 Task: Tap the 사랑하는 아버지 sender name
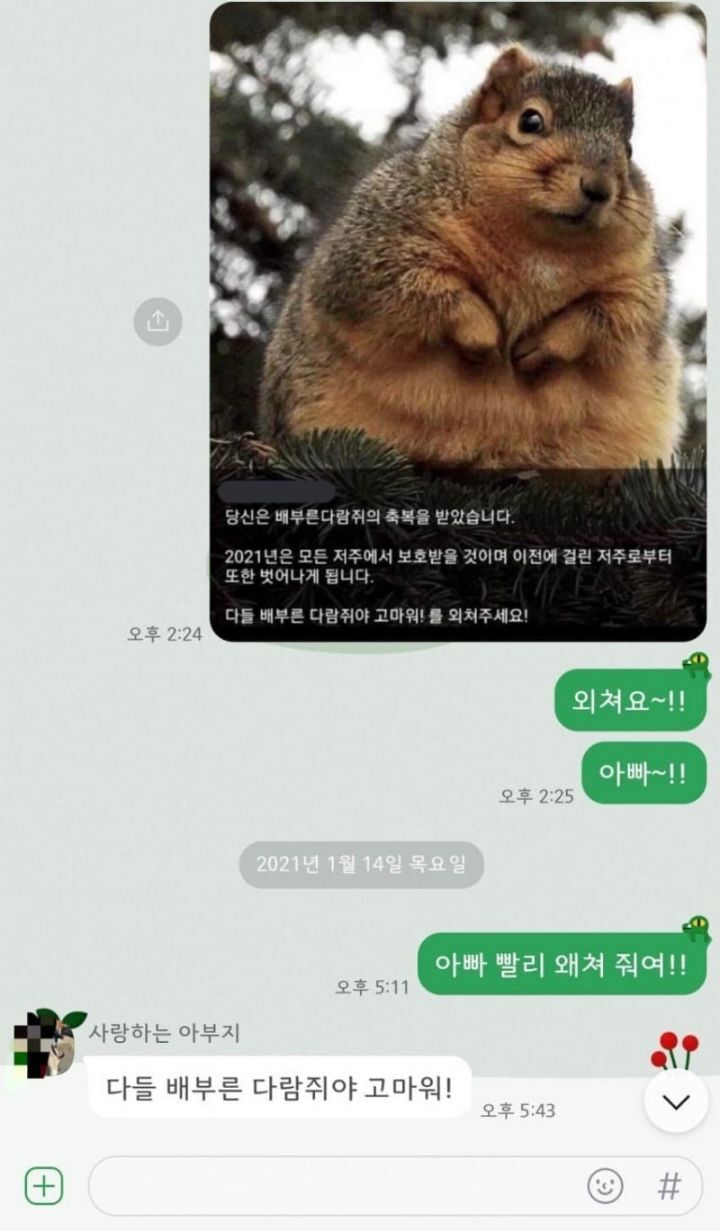pos(164,1033)
